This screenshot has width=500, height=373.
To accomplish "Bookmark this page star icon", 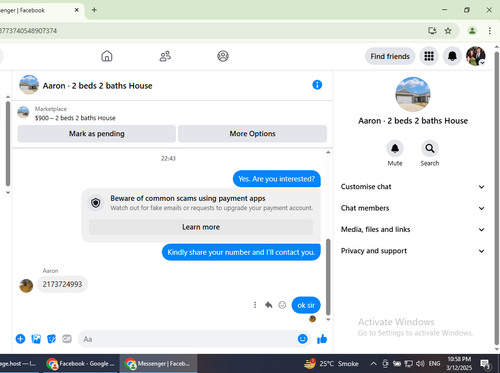I will (448, 31).
